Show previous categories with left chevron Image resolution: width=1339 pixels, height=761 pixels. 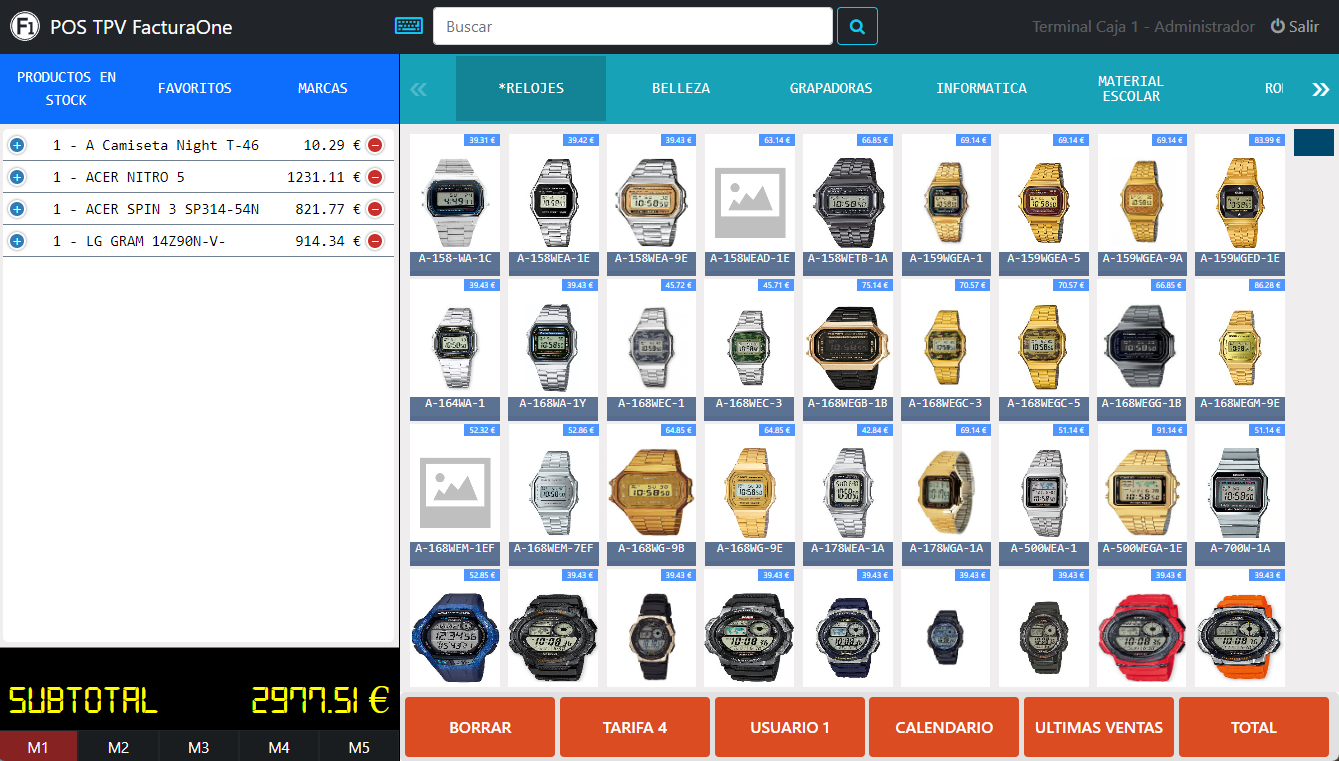418,89
